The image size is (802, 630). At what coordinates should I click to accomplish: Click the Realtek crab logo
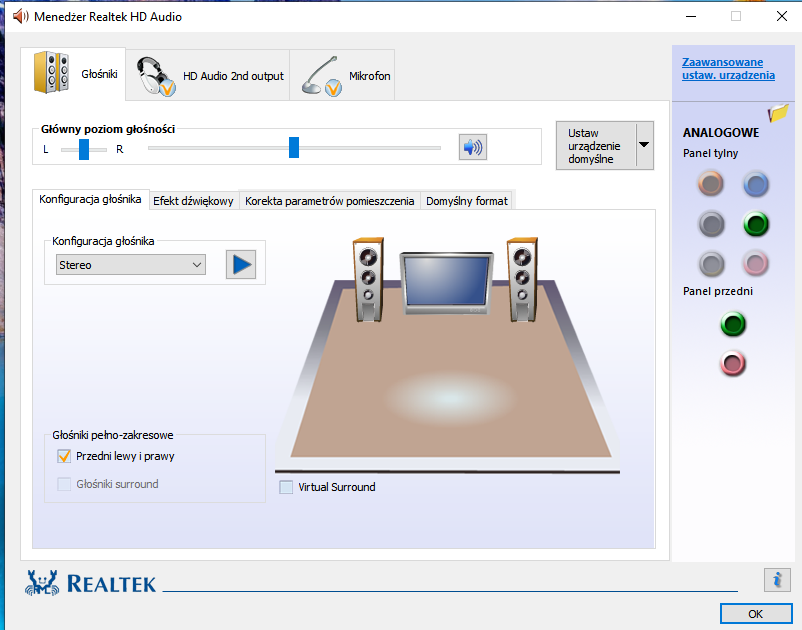[x=42, y=583]
